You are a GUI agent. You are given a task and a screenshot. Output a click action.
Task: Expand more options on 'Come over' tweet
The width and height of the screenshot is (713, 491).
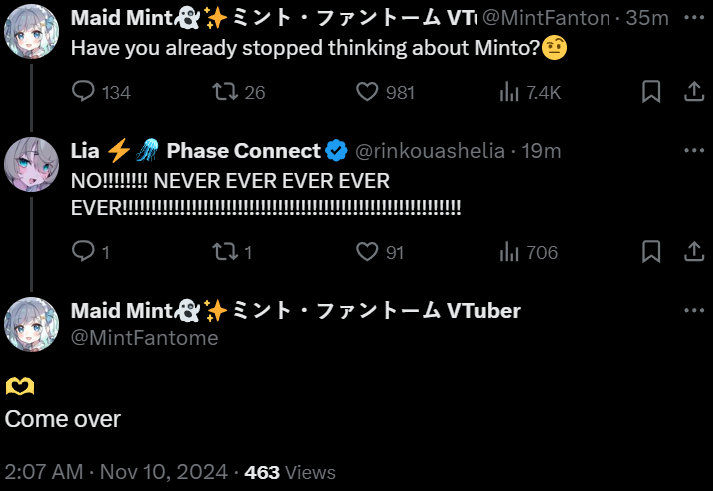click(x=694, y=311)
